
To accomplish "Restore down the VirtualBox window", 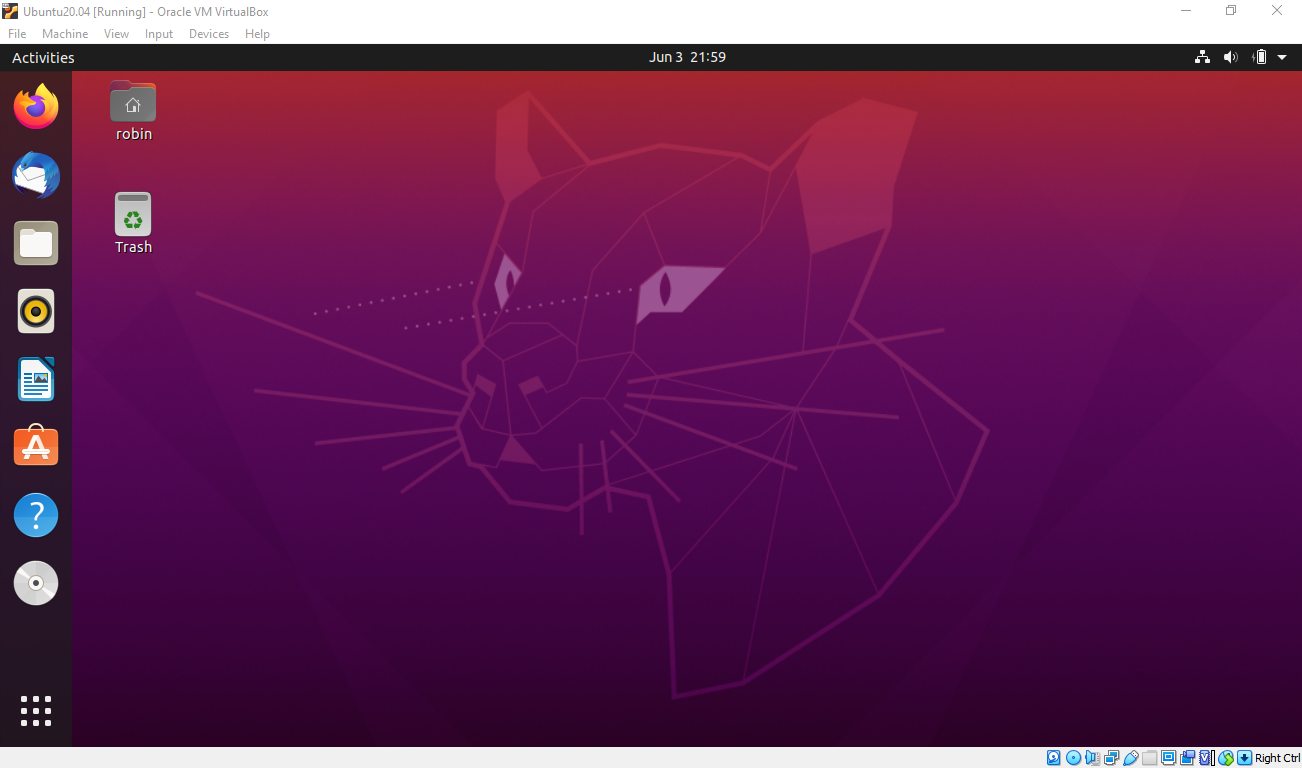I will point(1231,11).
